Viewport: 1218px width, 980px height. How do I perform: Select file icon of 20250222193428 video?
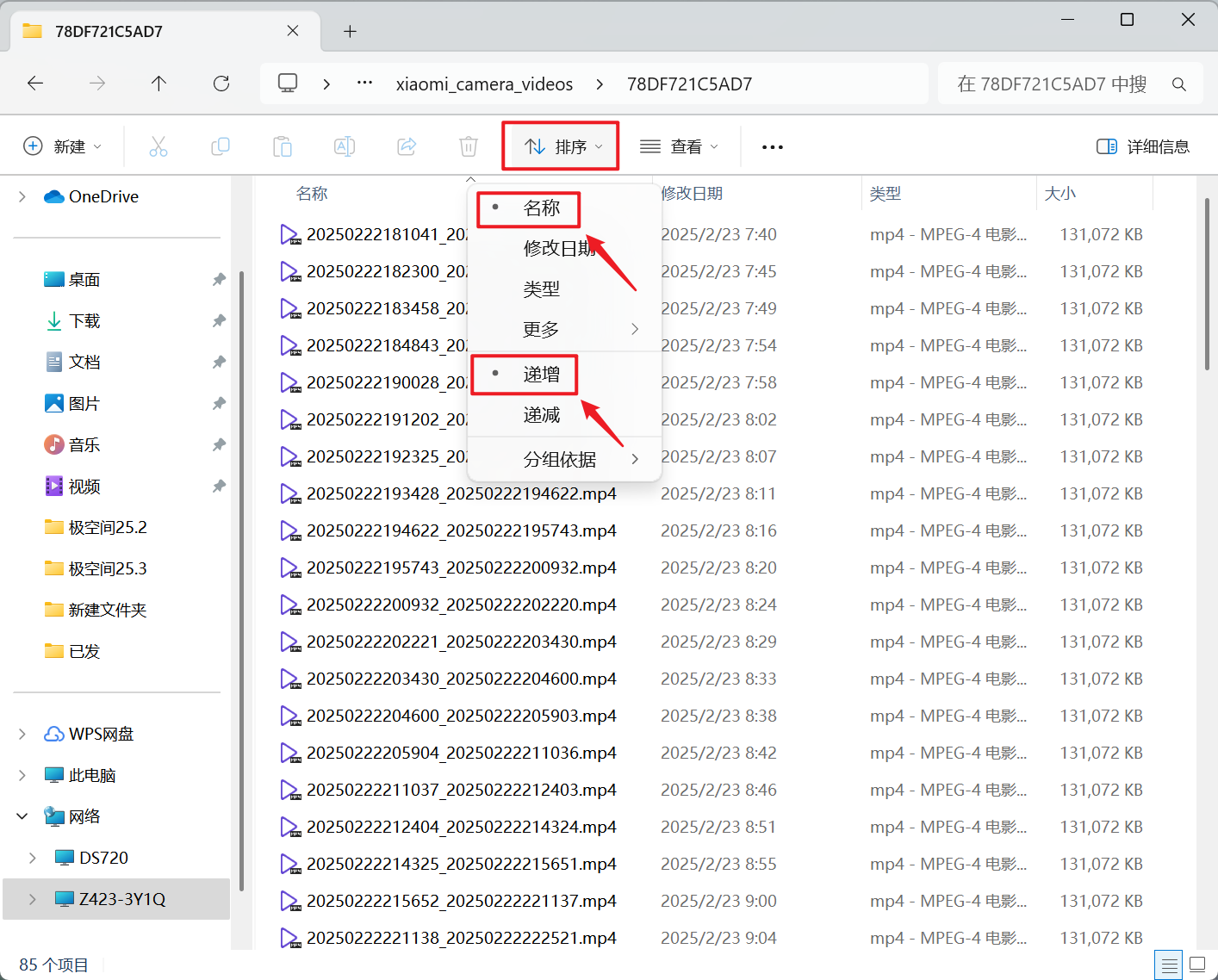click(x=290, y=494)
